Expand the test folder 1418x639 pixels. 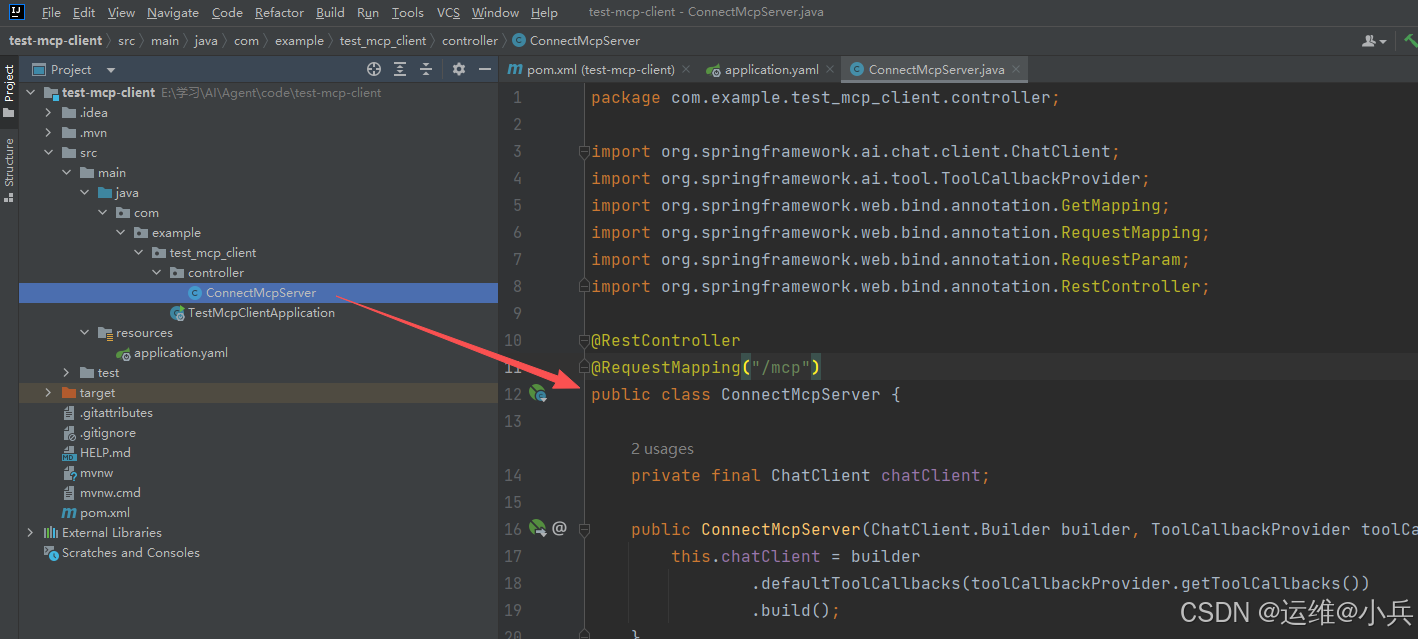click(67, 373)
